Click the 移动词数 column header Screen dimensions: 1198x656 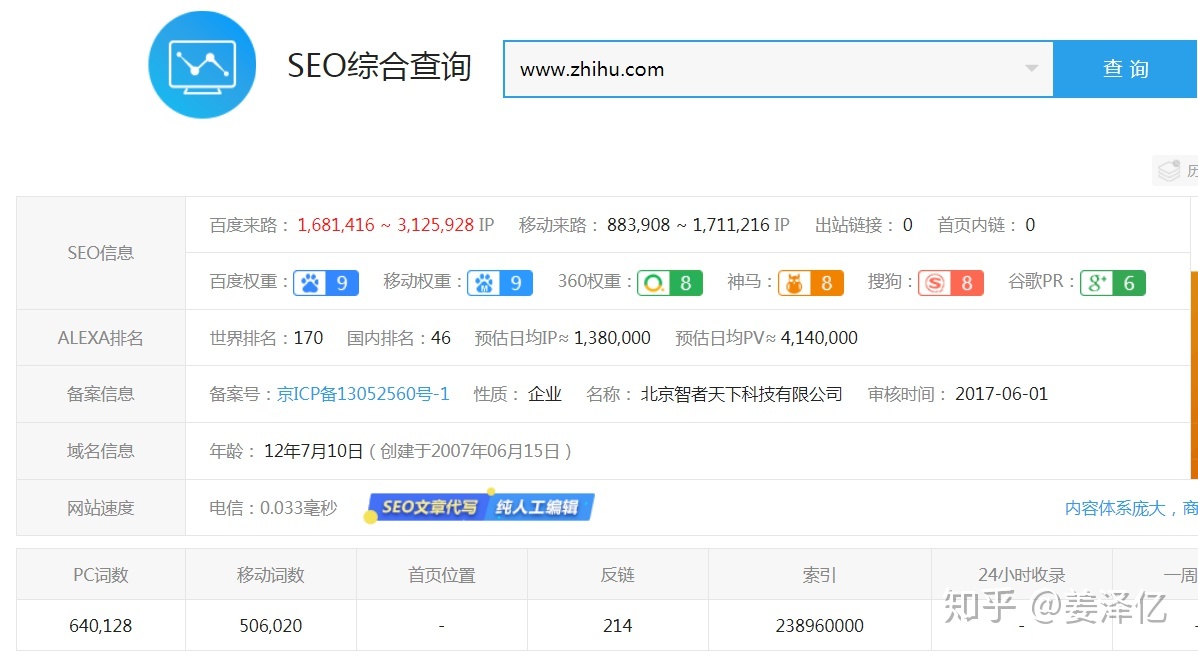271,575
